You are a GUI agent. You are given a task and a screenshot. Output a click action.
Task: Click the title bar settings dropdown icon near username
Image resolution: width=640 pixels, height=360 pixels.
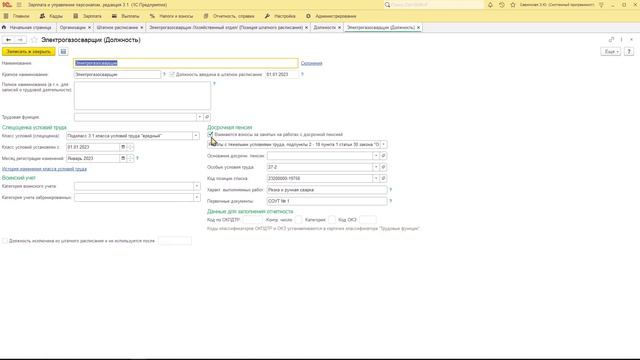click(x=601, y=5)
